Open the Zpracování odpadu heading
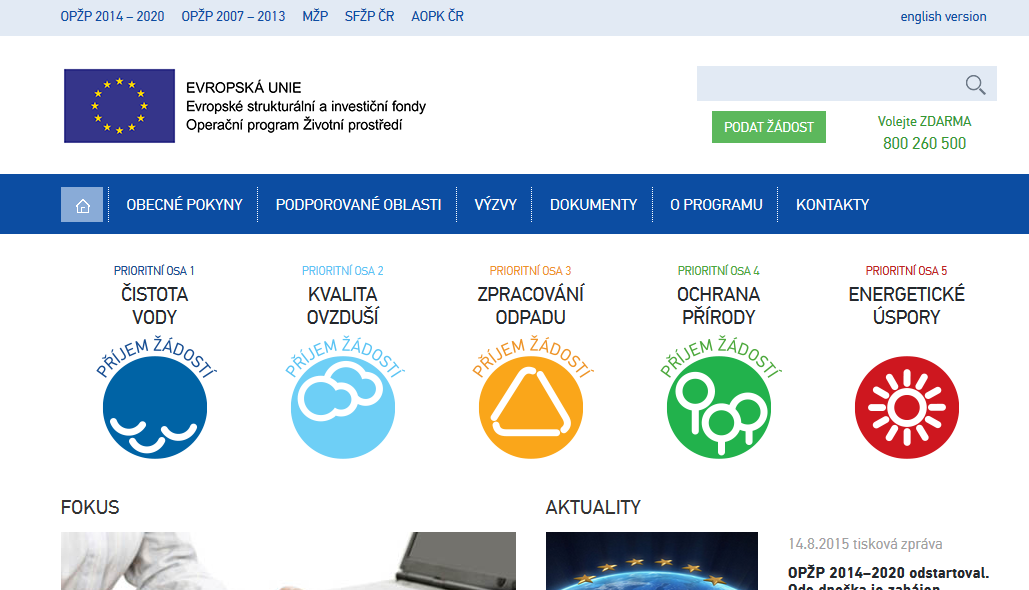 pyautogui.click(x=531, y=306)
